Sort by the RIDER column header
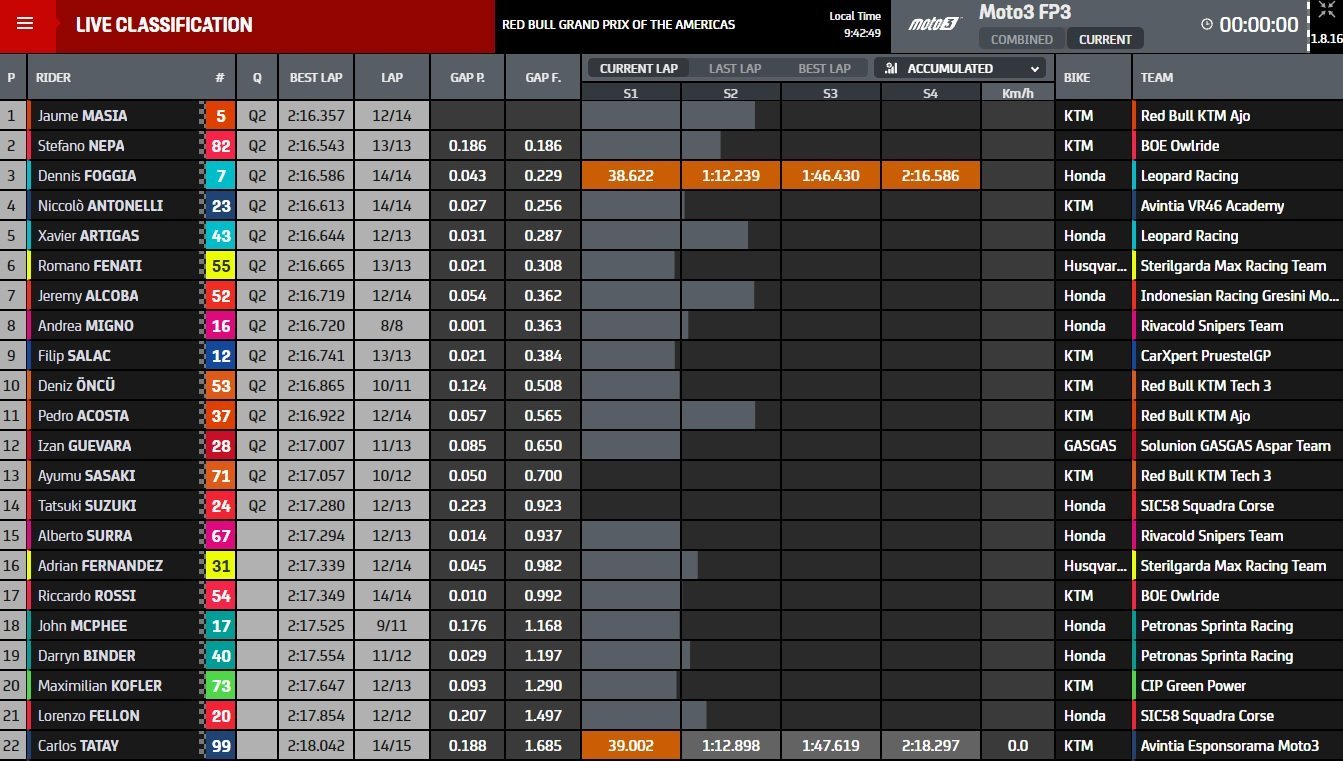 (53, 77)
